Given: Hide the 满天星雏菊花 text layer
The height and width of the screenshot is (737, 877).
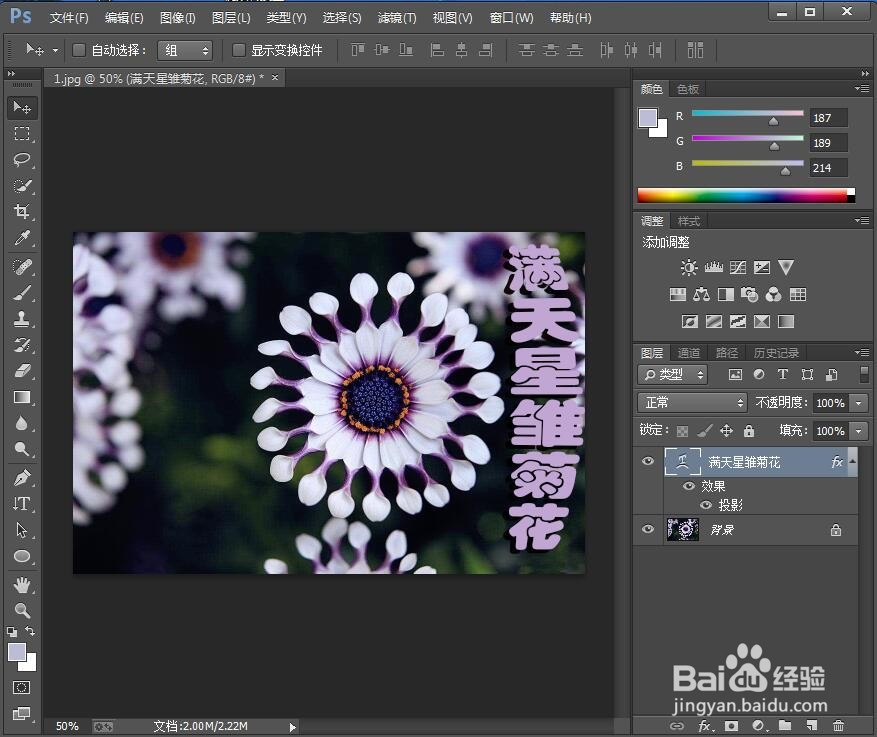Looking at the screenshot, I should [648, 461].
